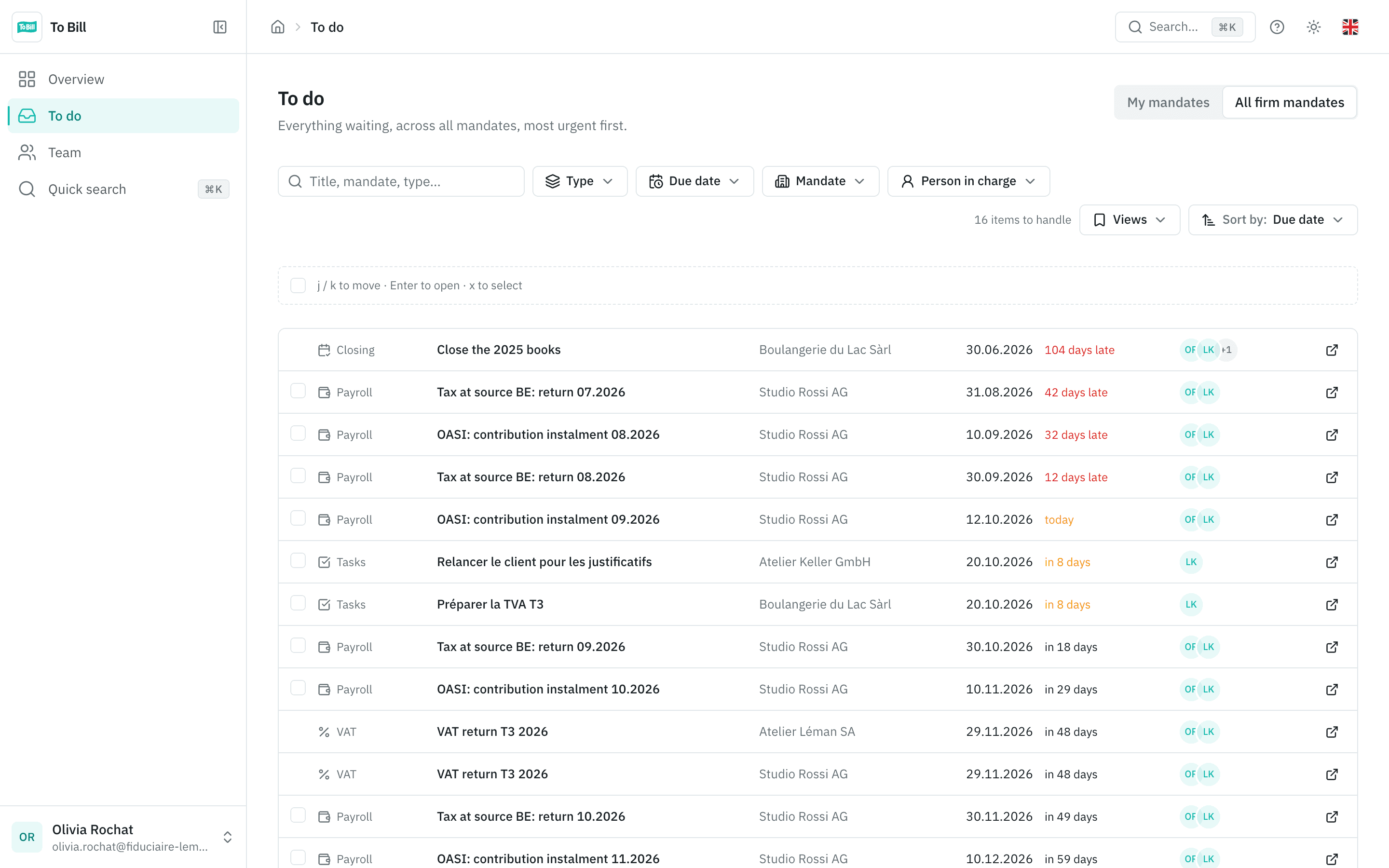Open OASI instalment 10.2026 external link icon
The image size is (1389, 868).
(1332, 690)
